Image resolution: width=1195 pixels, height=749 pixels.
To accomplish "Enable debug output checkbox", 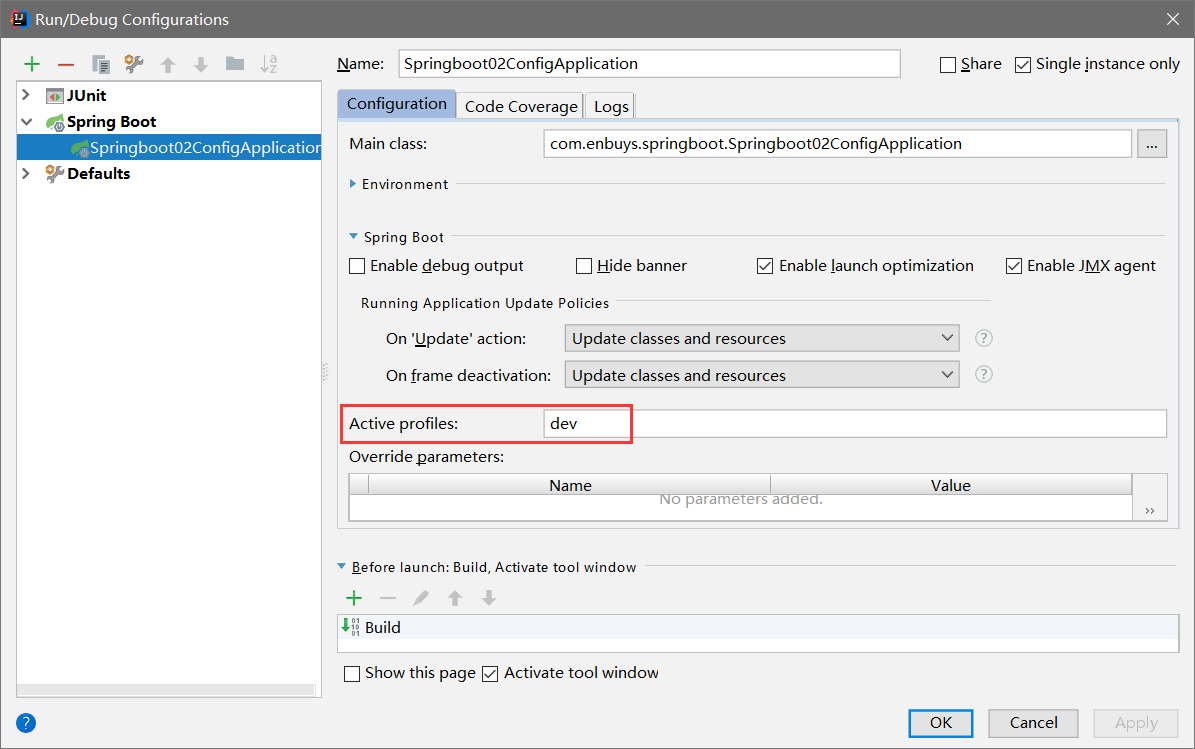I will [357, 266].
